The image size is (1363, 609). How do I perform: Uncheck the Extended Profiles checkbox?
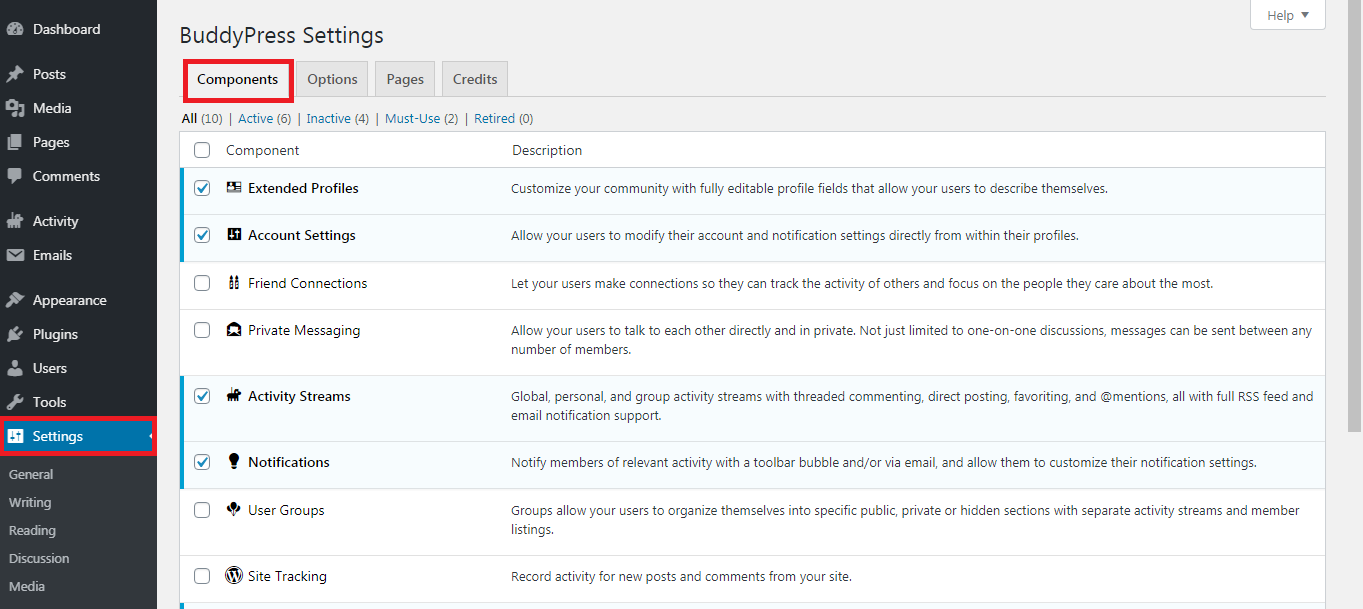click(202, 188)
